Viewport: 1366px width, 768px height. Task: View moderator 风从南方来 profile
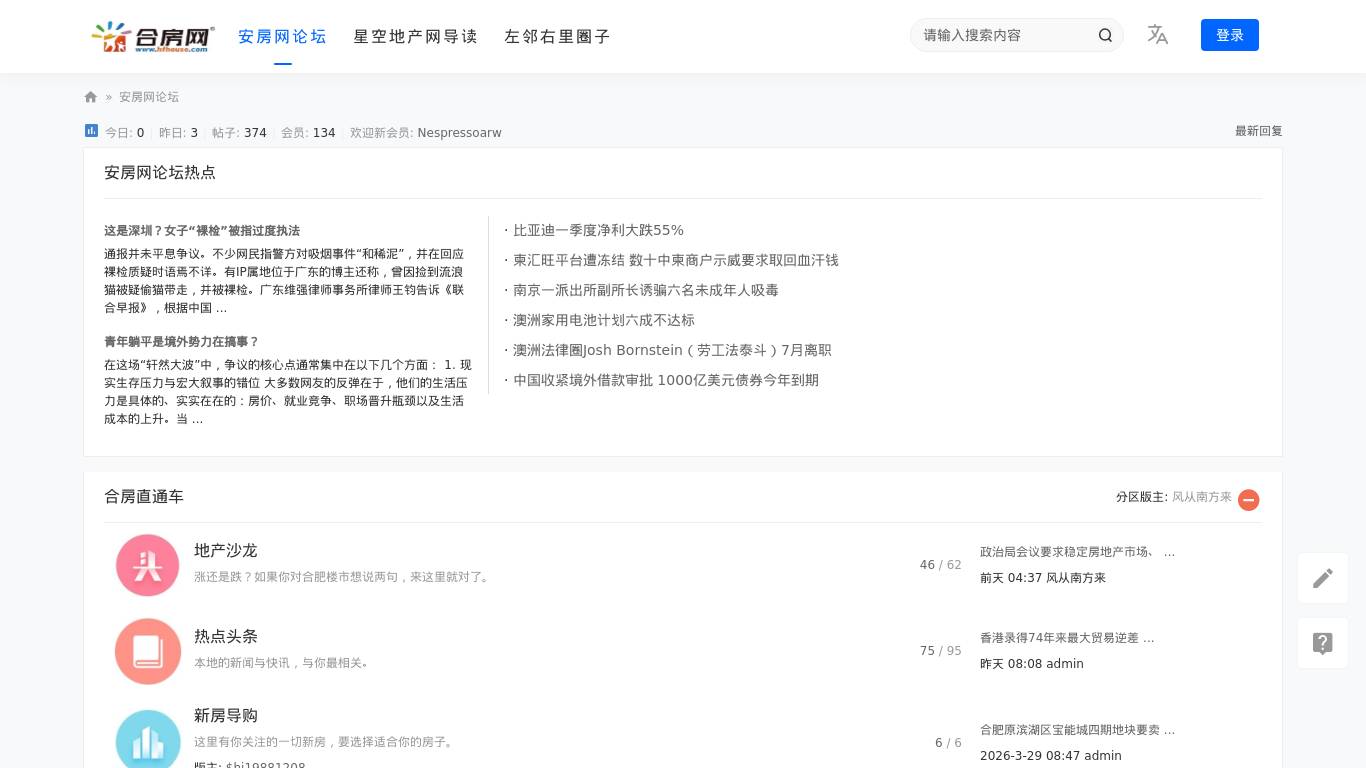tap(1201, 497)
